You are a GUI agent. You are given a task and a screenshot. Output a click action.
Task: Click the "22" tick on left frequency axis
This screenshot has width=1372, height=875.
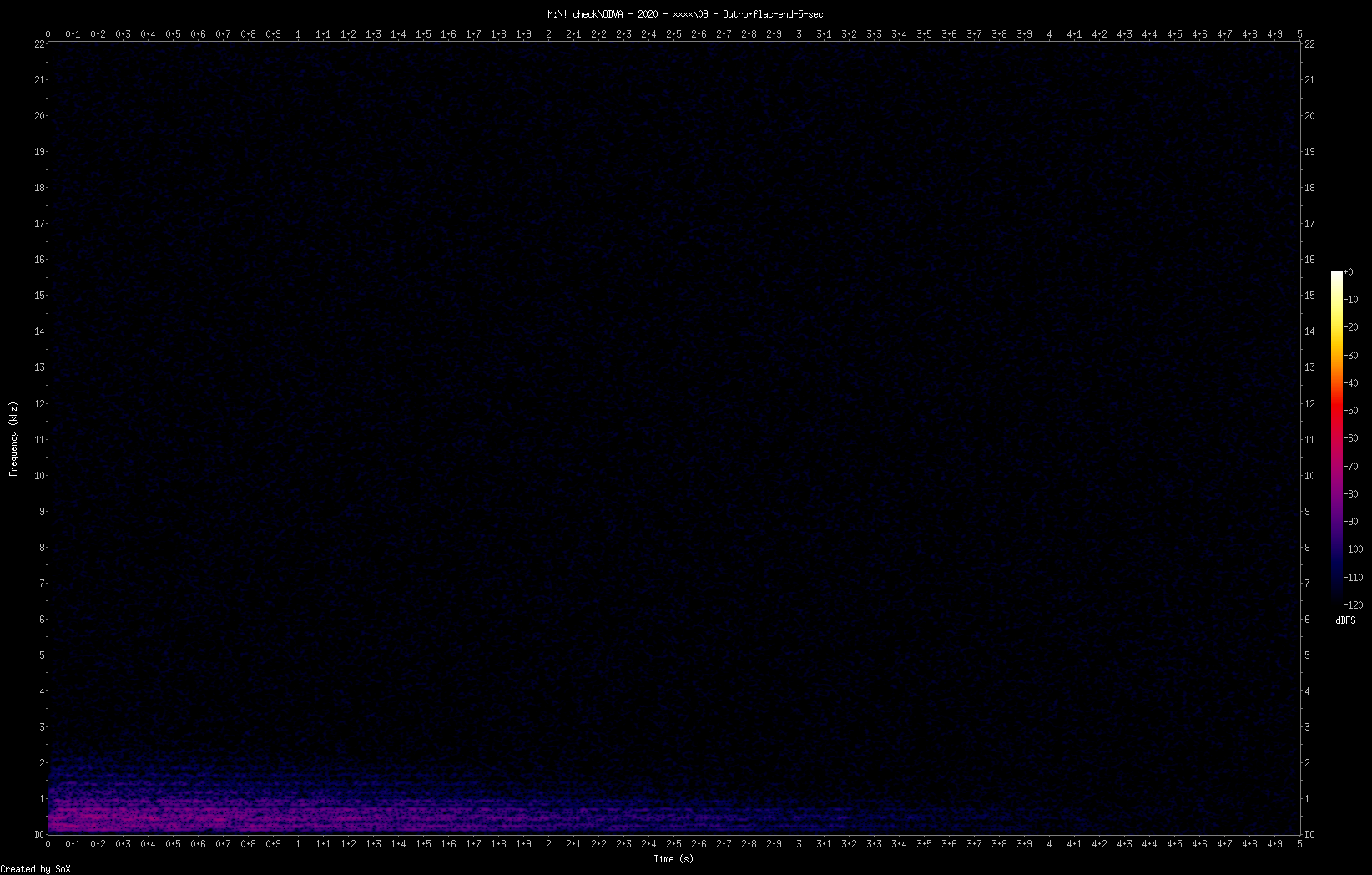(x=39, y=44)
